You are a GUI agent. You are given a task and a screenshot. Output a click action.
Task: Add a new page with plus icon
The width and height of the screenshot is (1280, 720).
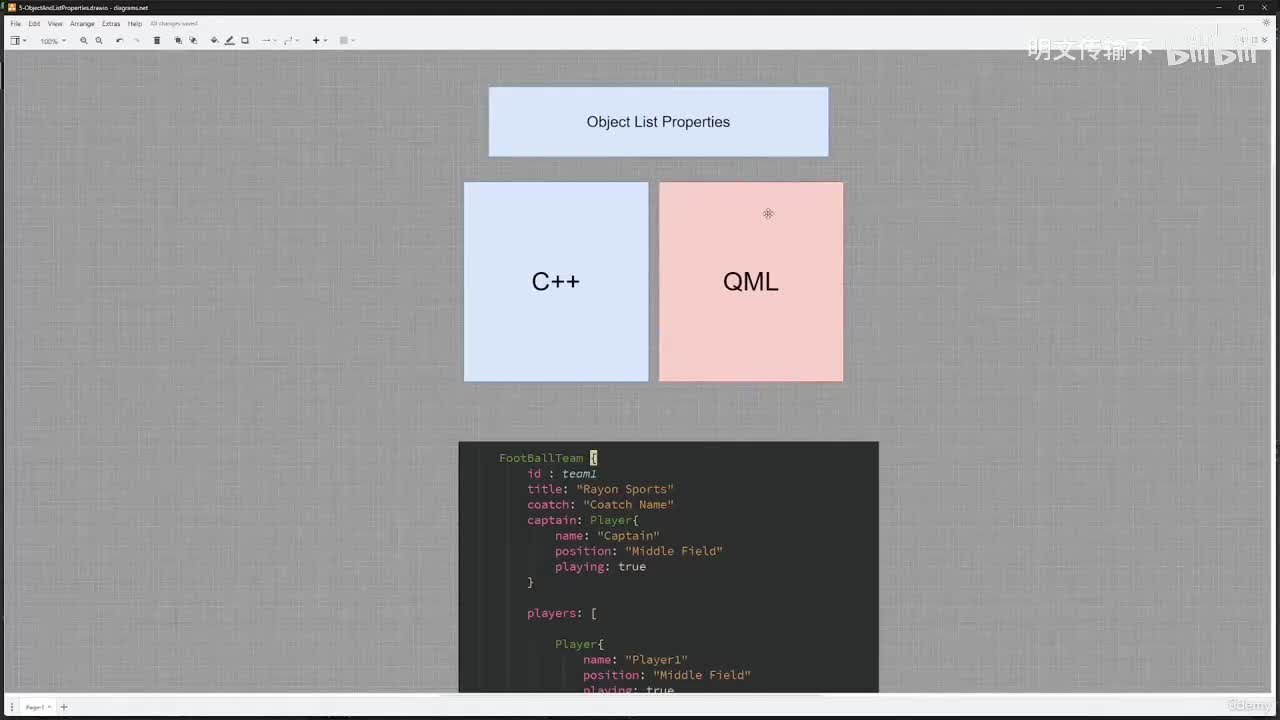[64, 707]
